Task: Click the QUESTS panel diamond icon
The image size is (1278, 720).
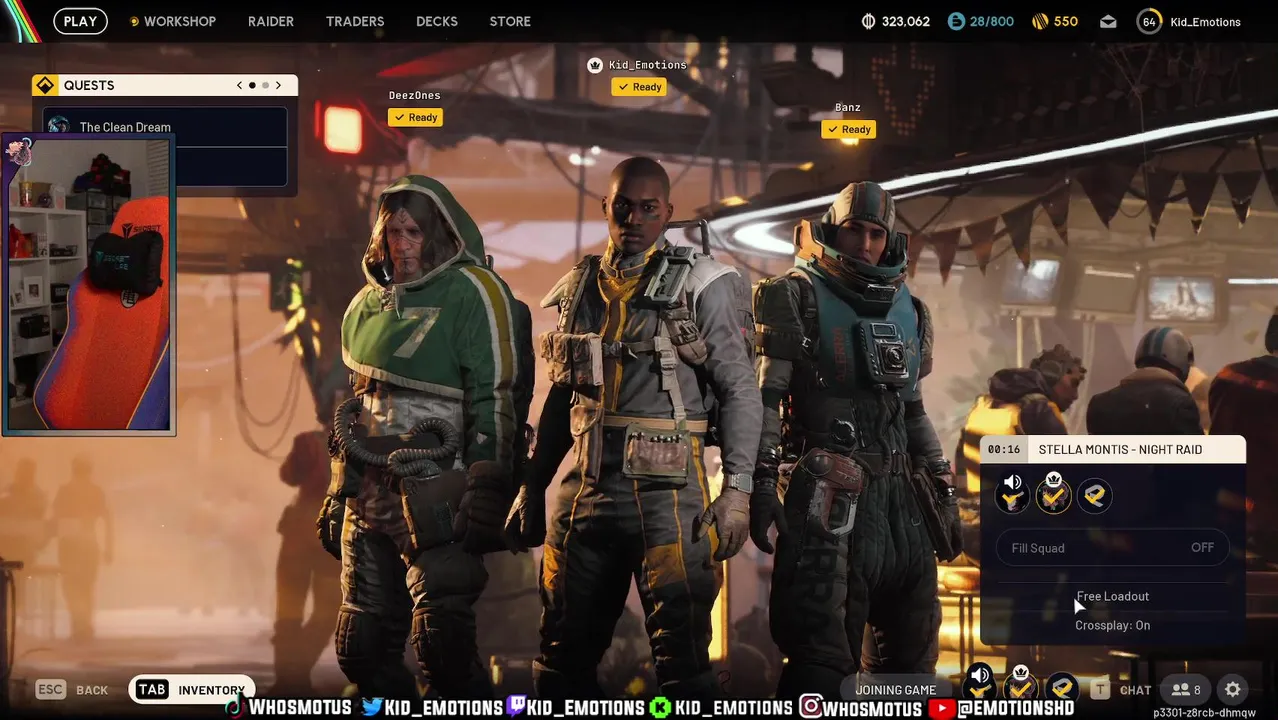Action: coord(45,85)
